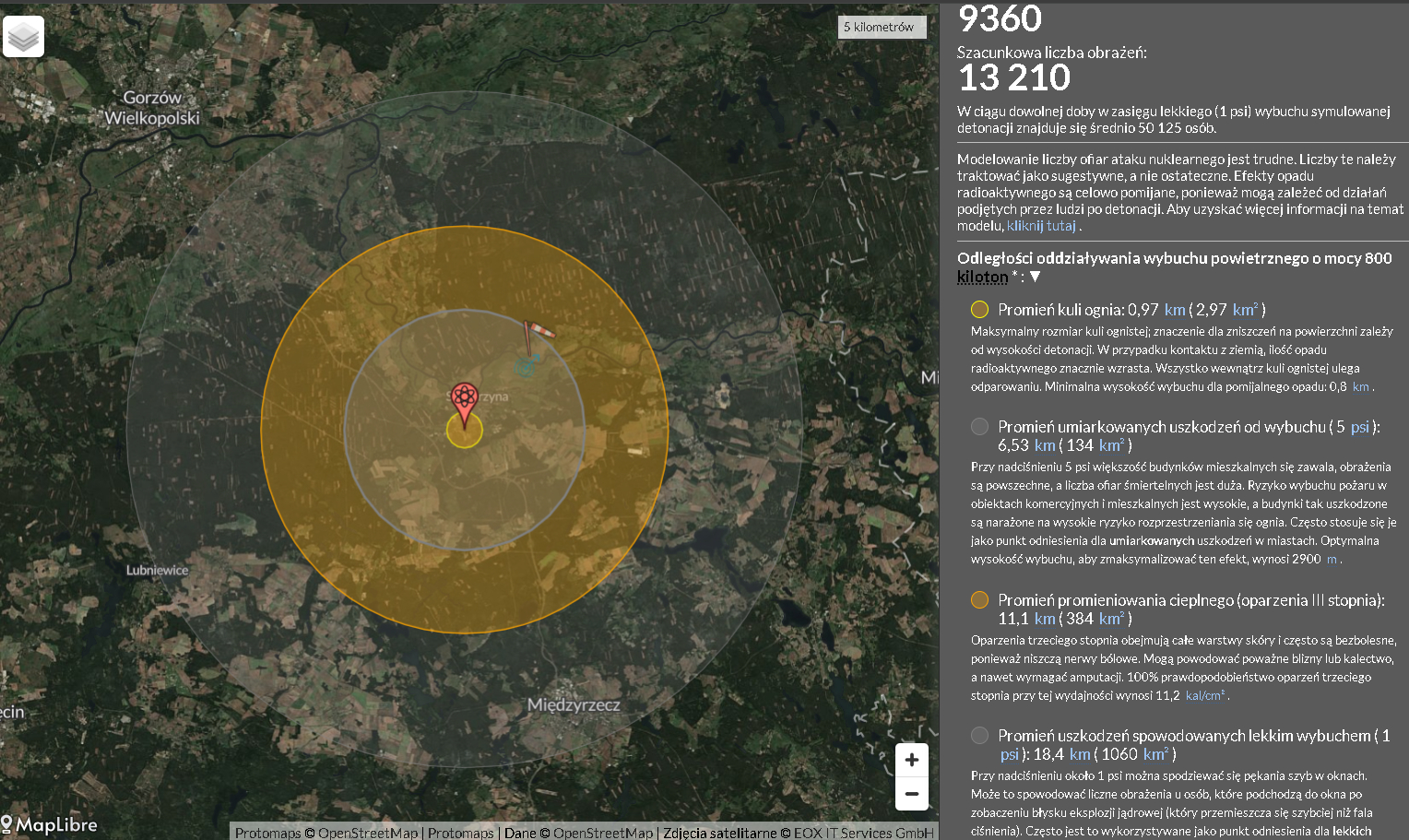Zoom out with the minus button
1409x840 pixels.
(x=911, y=793)
